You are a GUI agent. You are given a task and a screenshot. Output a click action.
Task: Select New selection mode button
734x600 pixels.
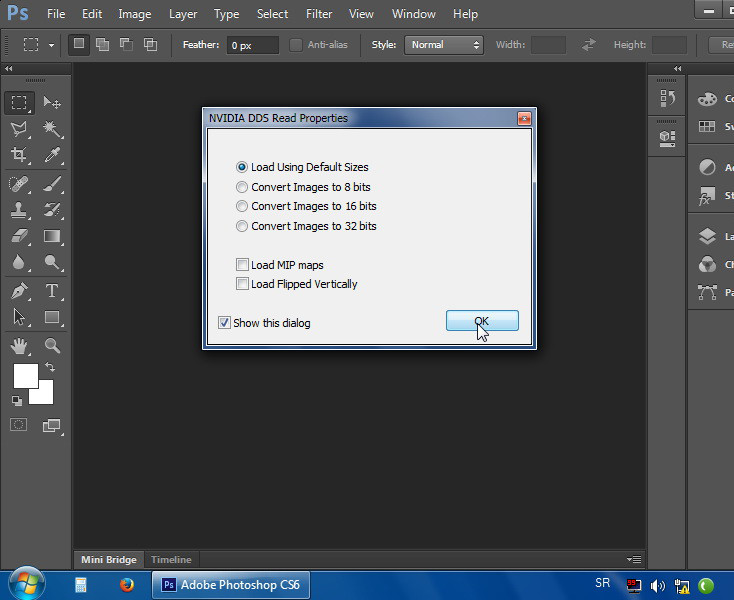(79, 44)
